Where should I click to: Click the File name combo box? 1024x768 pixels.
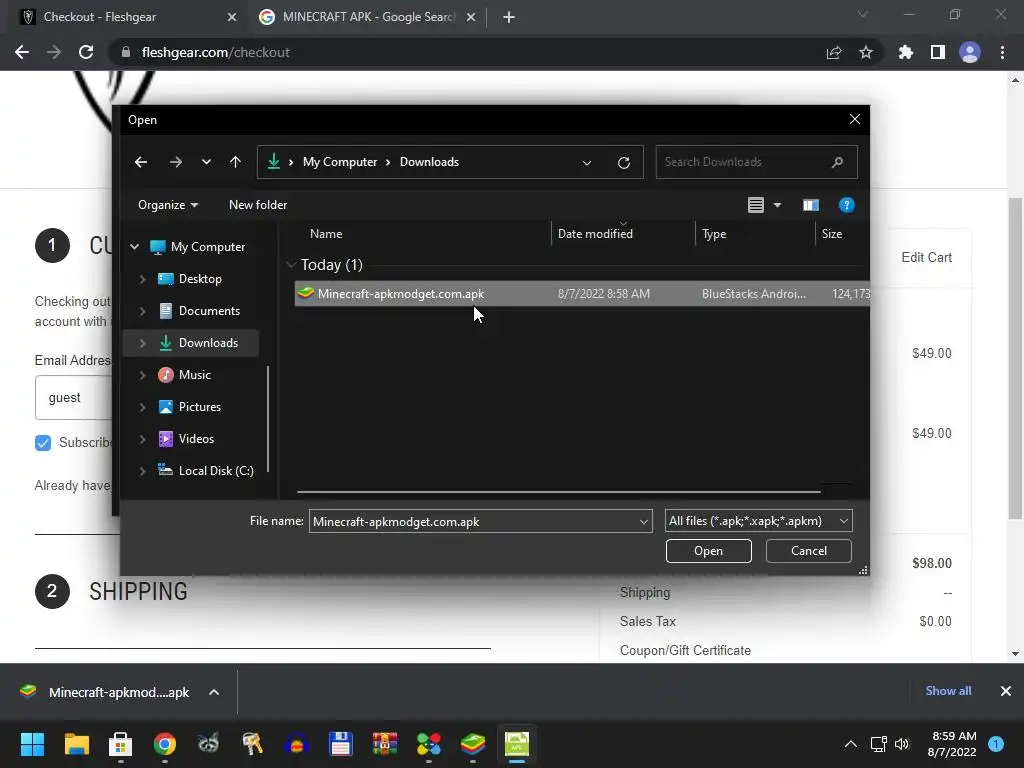coord(480,521)
